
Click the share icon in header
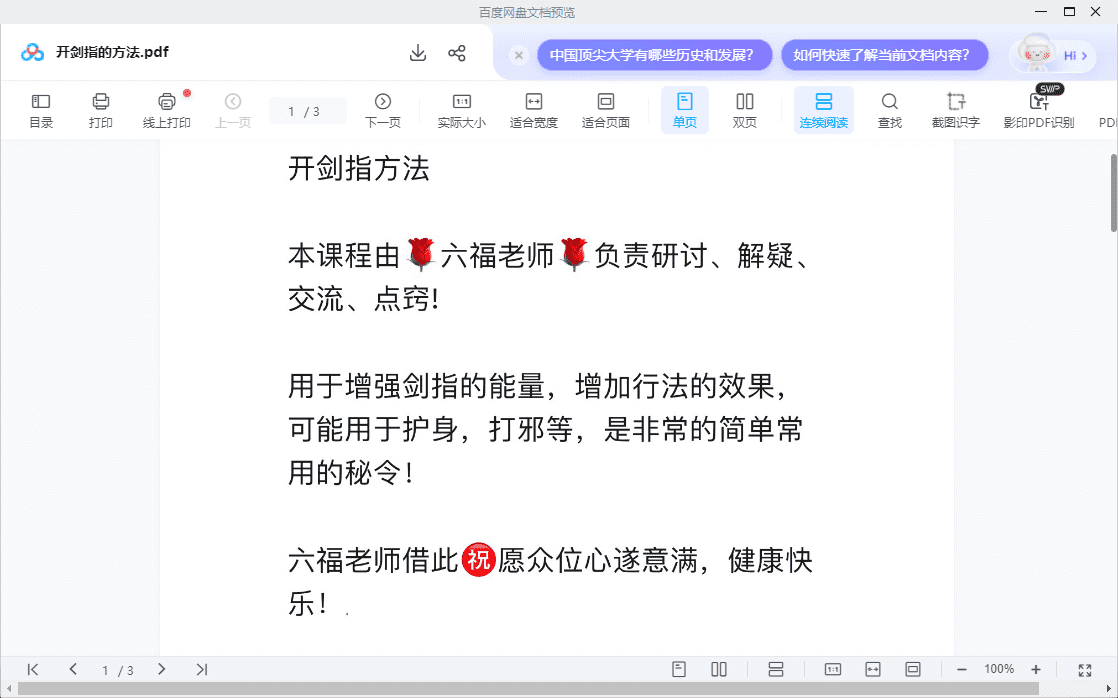[457, 53]
